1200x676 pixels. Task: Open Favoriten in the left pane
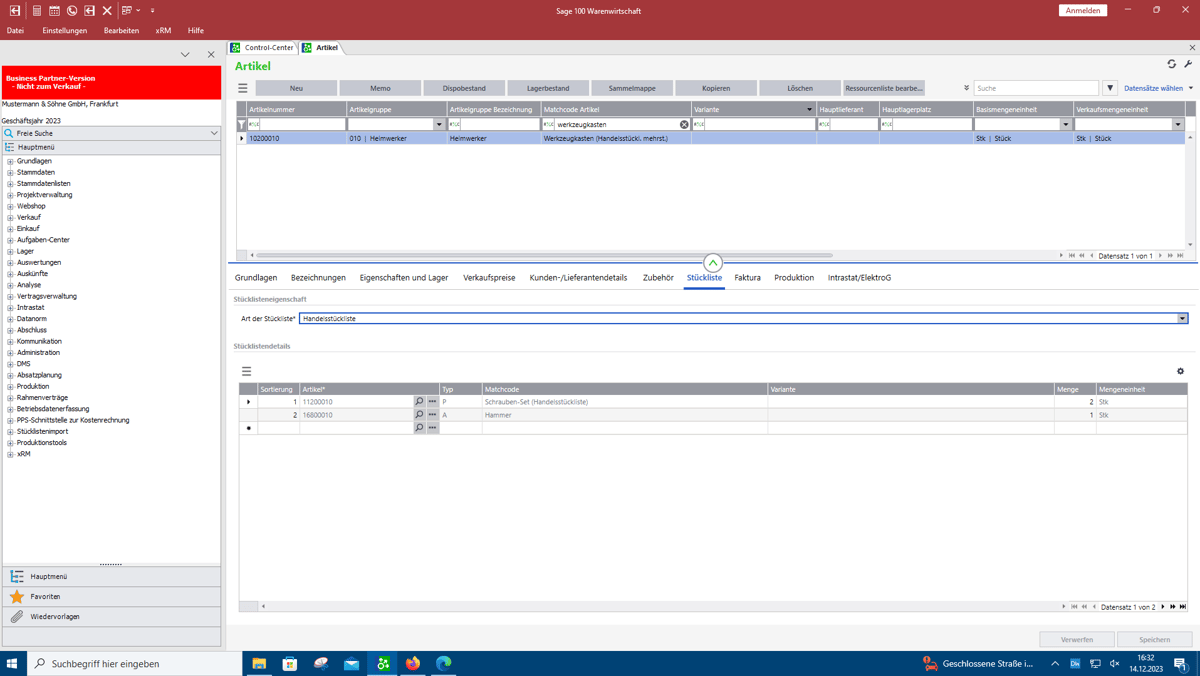click(111, 596)
